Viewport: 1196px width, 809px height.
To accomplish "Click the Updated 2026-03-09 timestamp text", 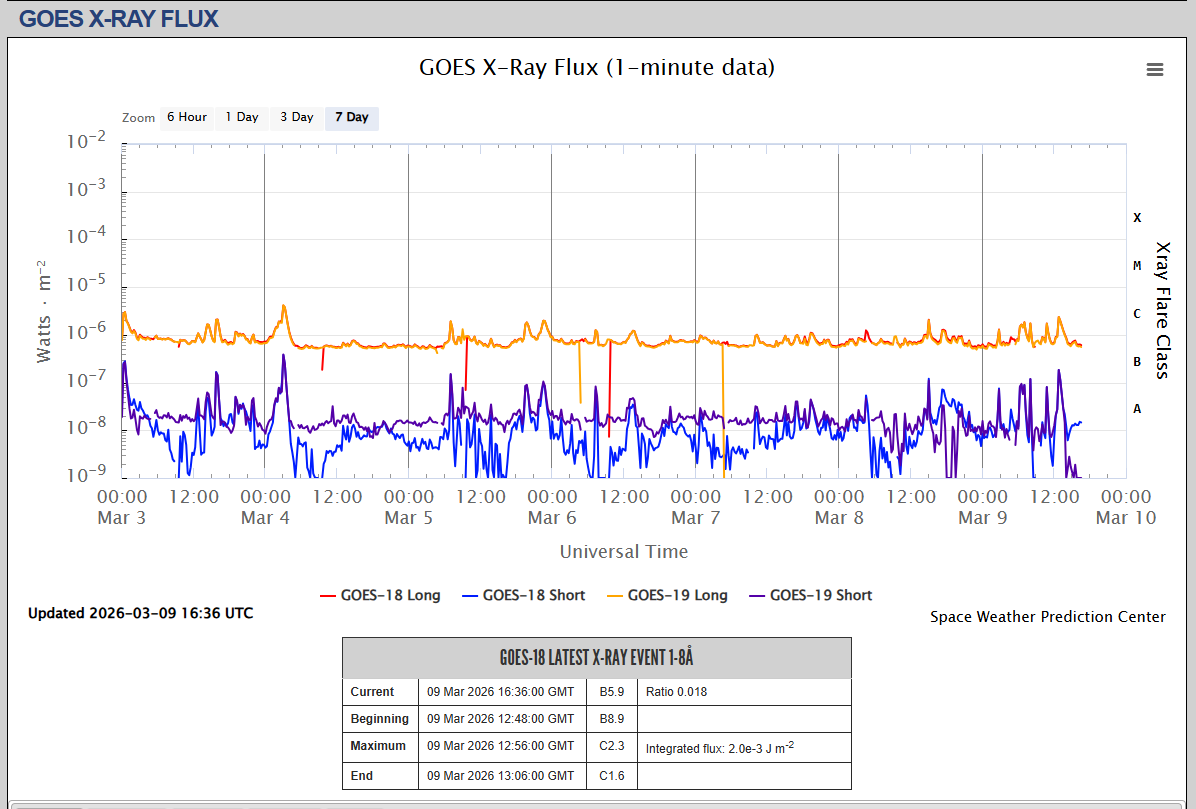I will [140, 613].
